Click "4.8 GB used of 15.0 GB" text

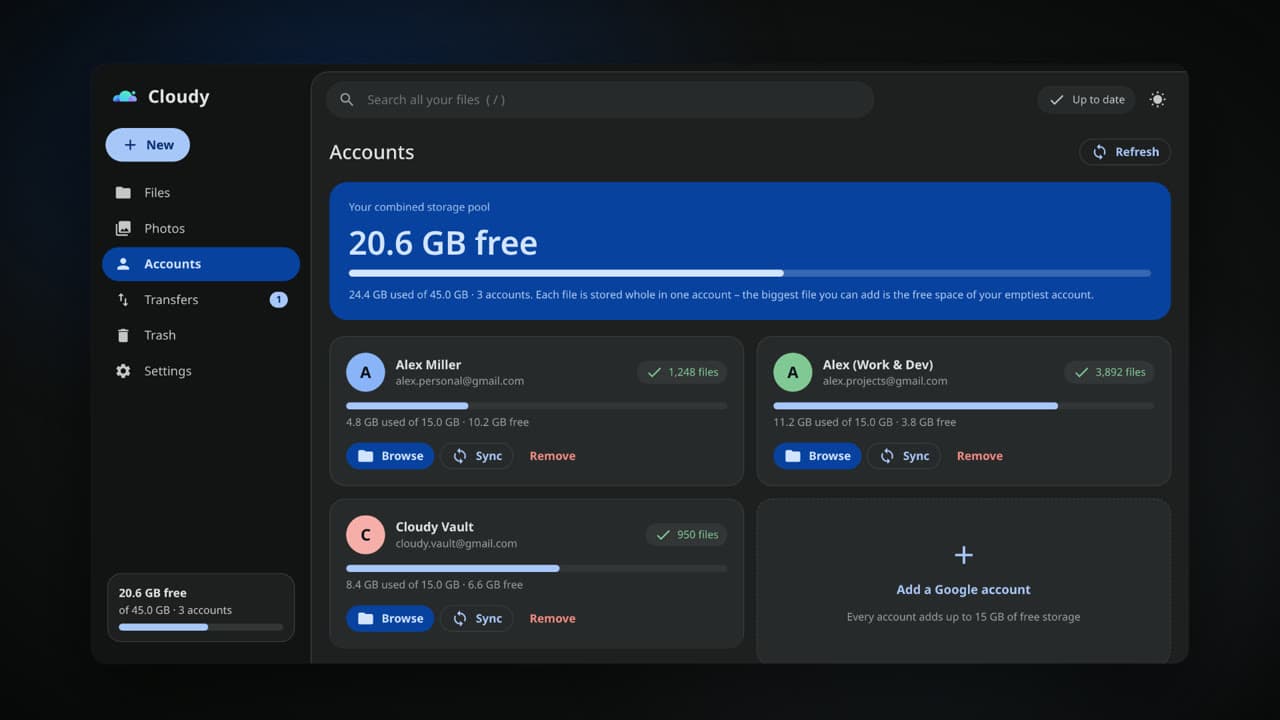tap(402, 422)
